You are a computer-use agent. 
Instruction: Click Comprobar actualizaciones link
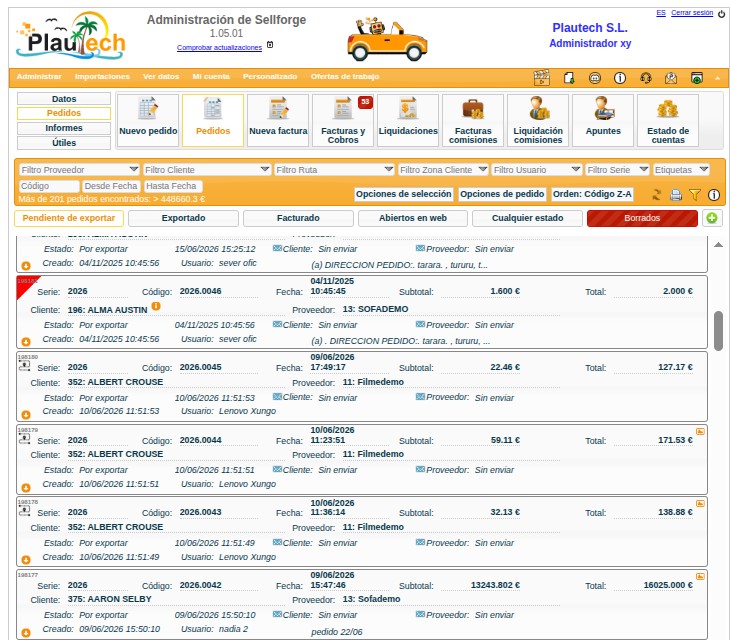click(x=219, y=47)
